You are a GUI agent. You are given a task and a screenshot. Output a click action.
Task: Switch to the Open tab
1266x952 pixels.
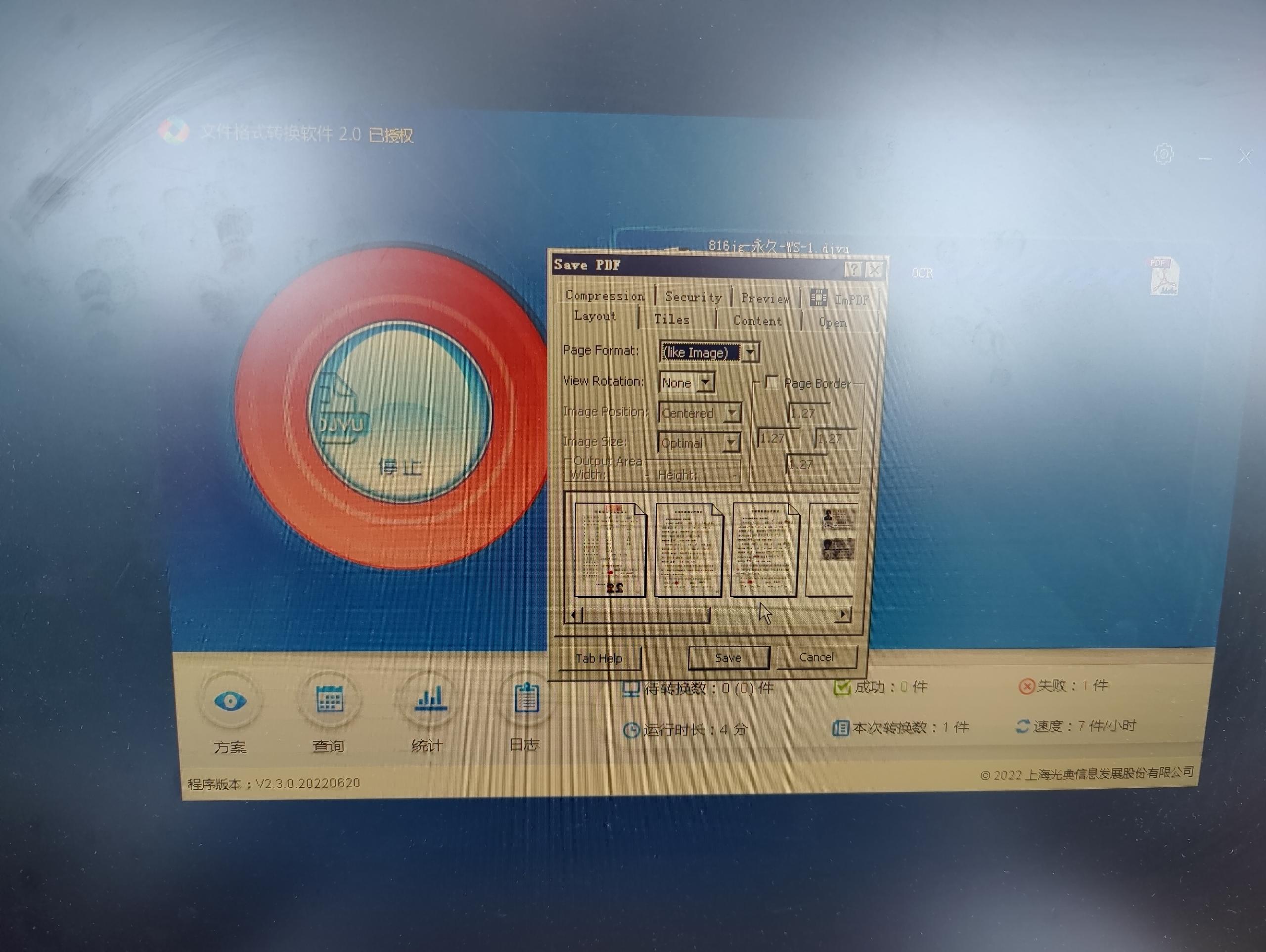point(833,323)
